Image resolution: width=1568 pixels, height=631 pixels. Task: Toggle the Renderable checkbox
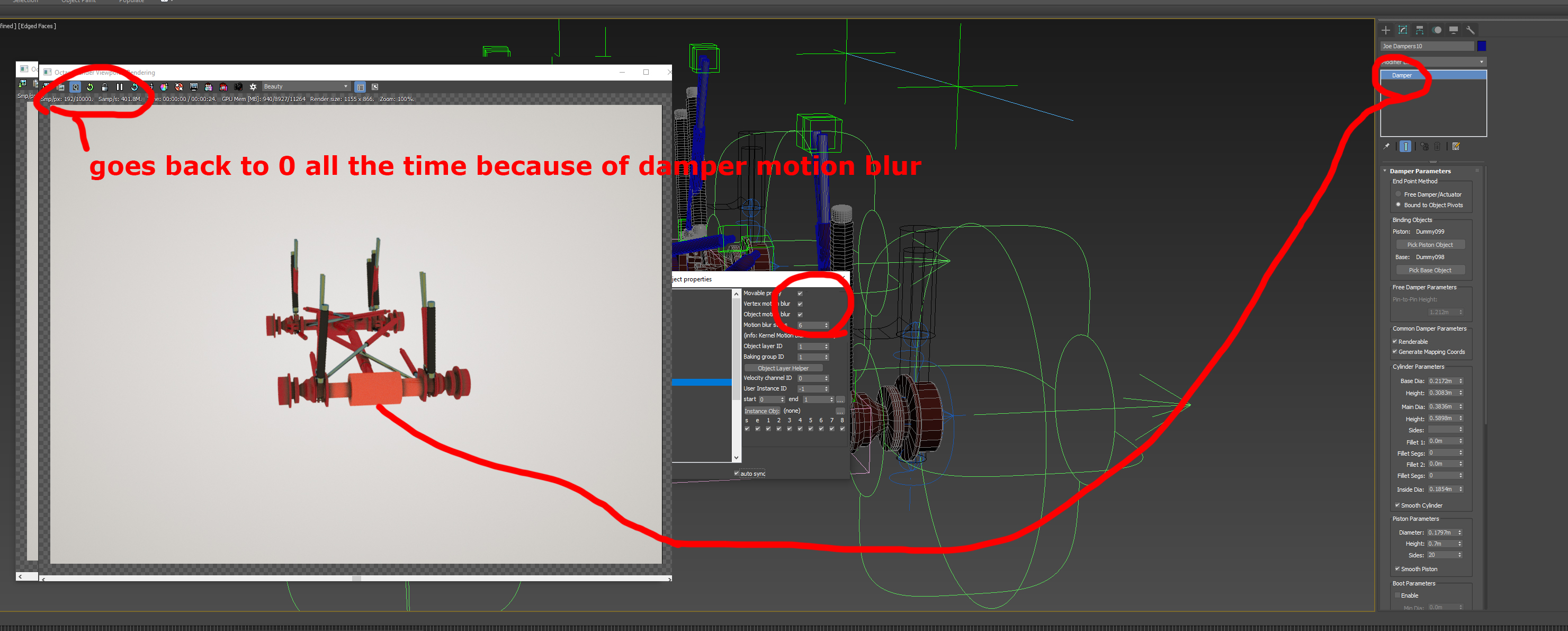point(1394,342)
